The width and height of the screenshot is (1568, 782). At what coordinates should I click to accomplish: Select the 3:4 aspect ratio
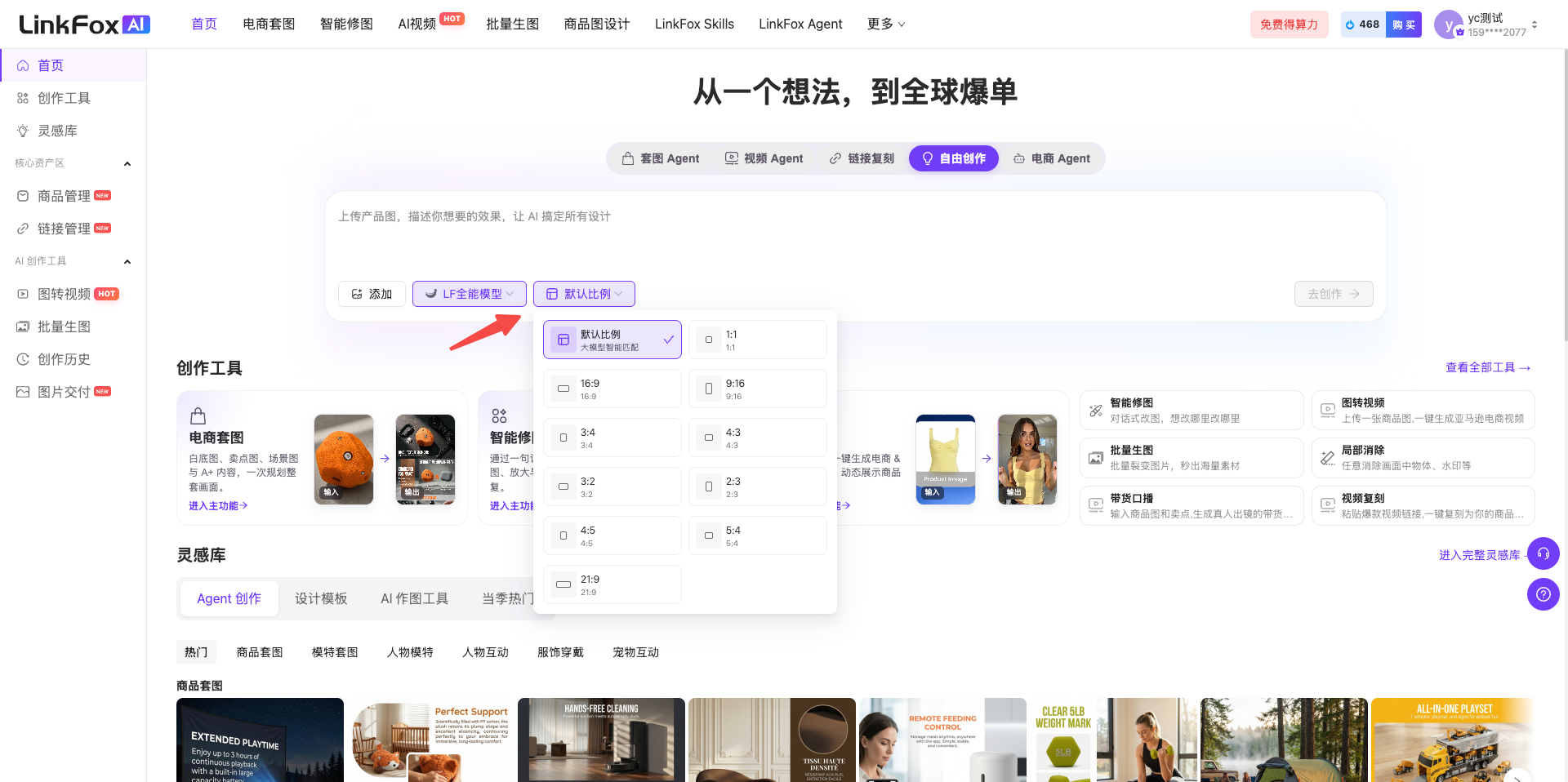(612, 438)
